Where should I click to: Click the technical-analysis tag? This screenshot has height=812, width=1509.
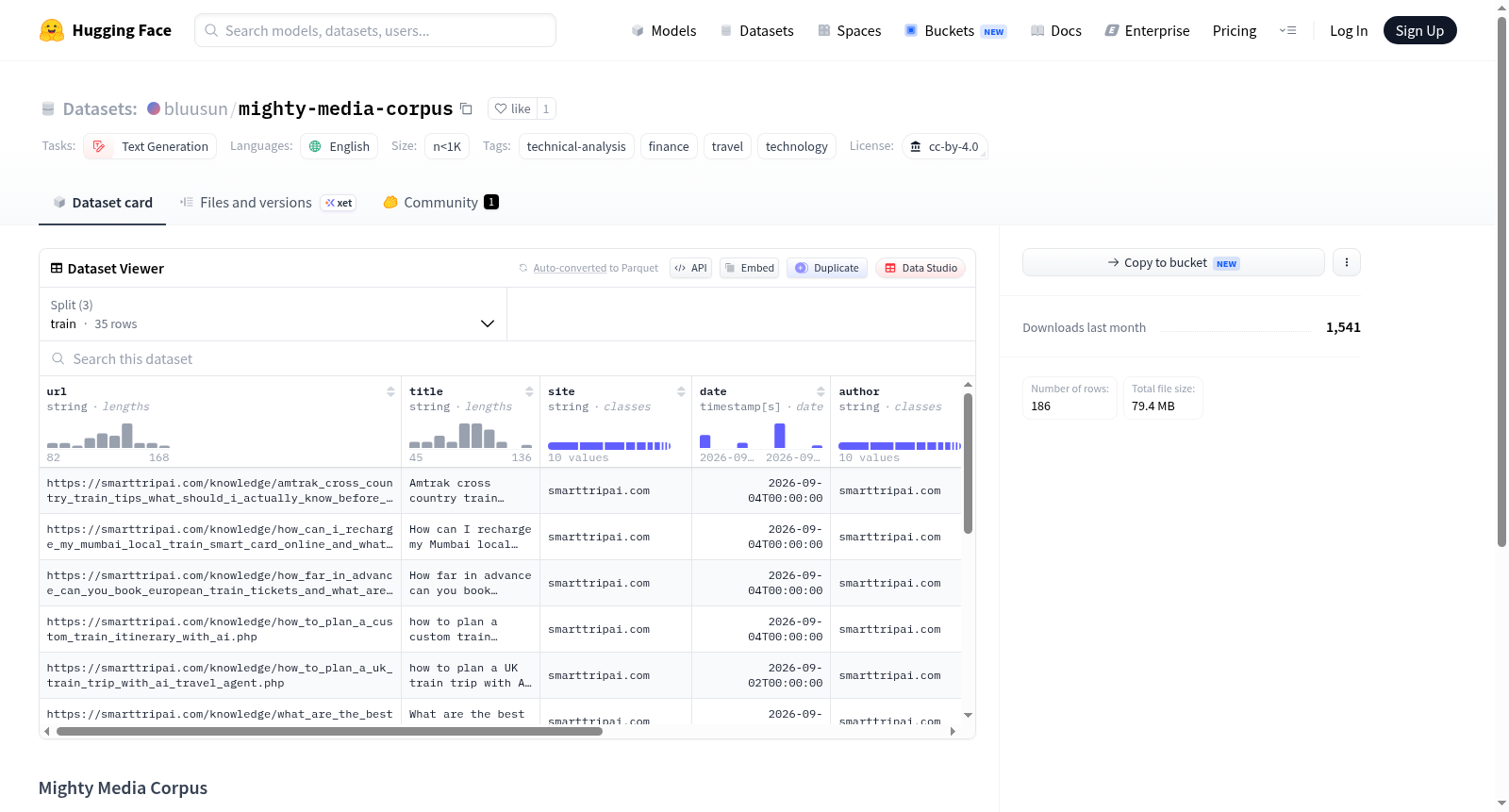(x=576, y=146)
